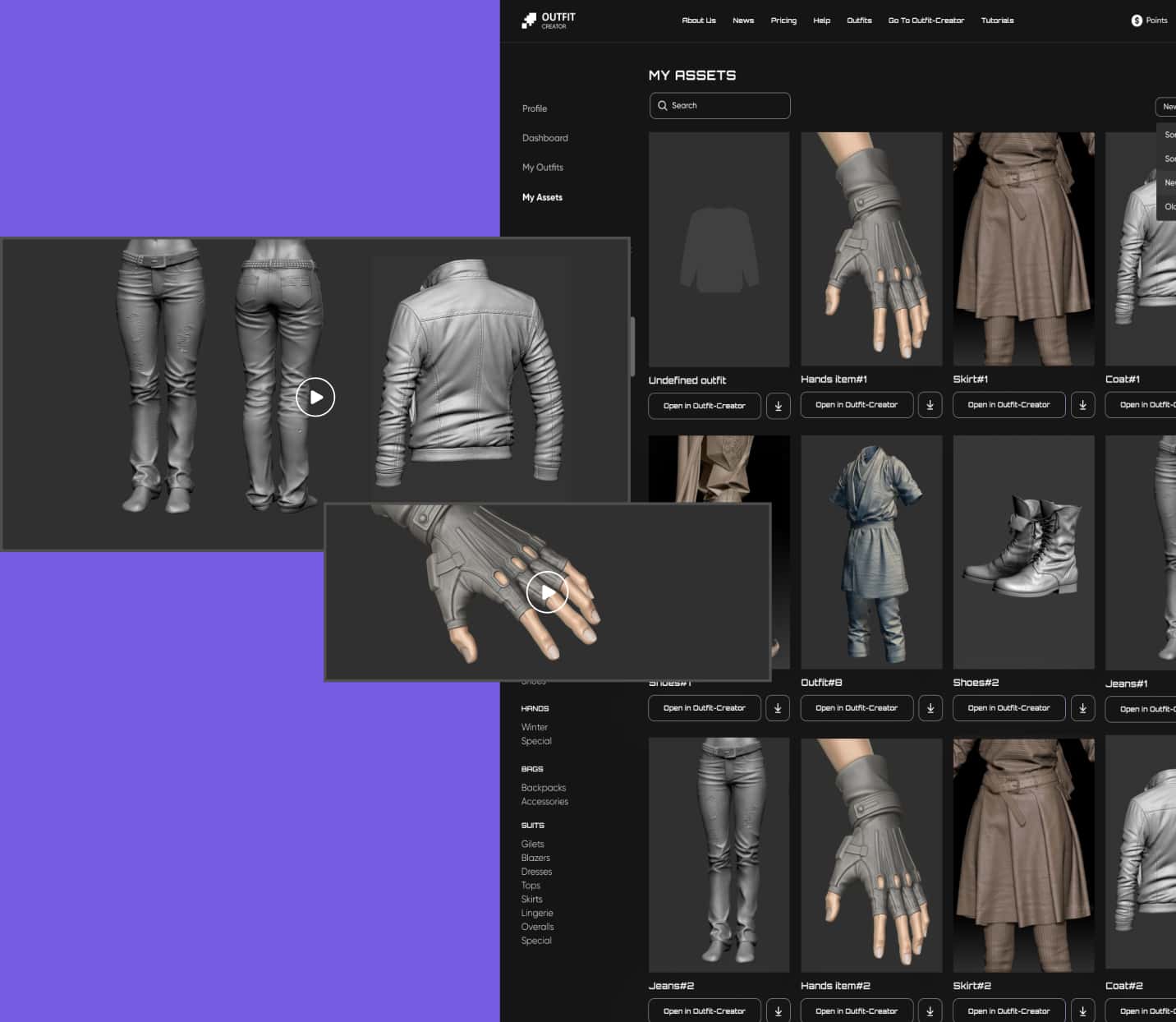Play the glove preview video
Viewport: 1176px width, 1022px height.
547,592
